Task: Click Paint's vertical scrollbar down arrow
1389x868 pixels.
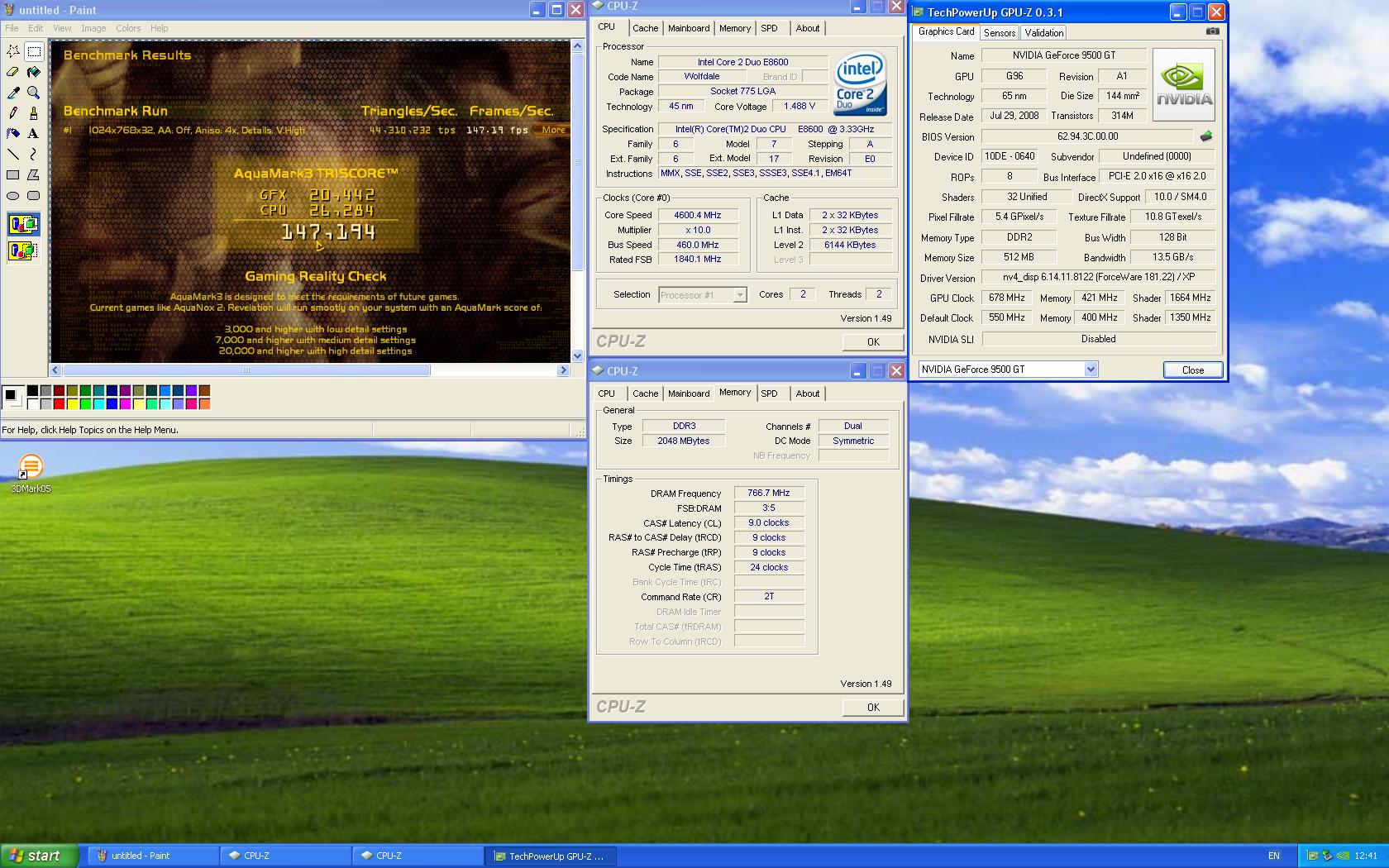Action: coord(577,356)
